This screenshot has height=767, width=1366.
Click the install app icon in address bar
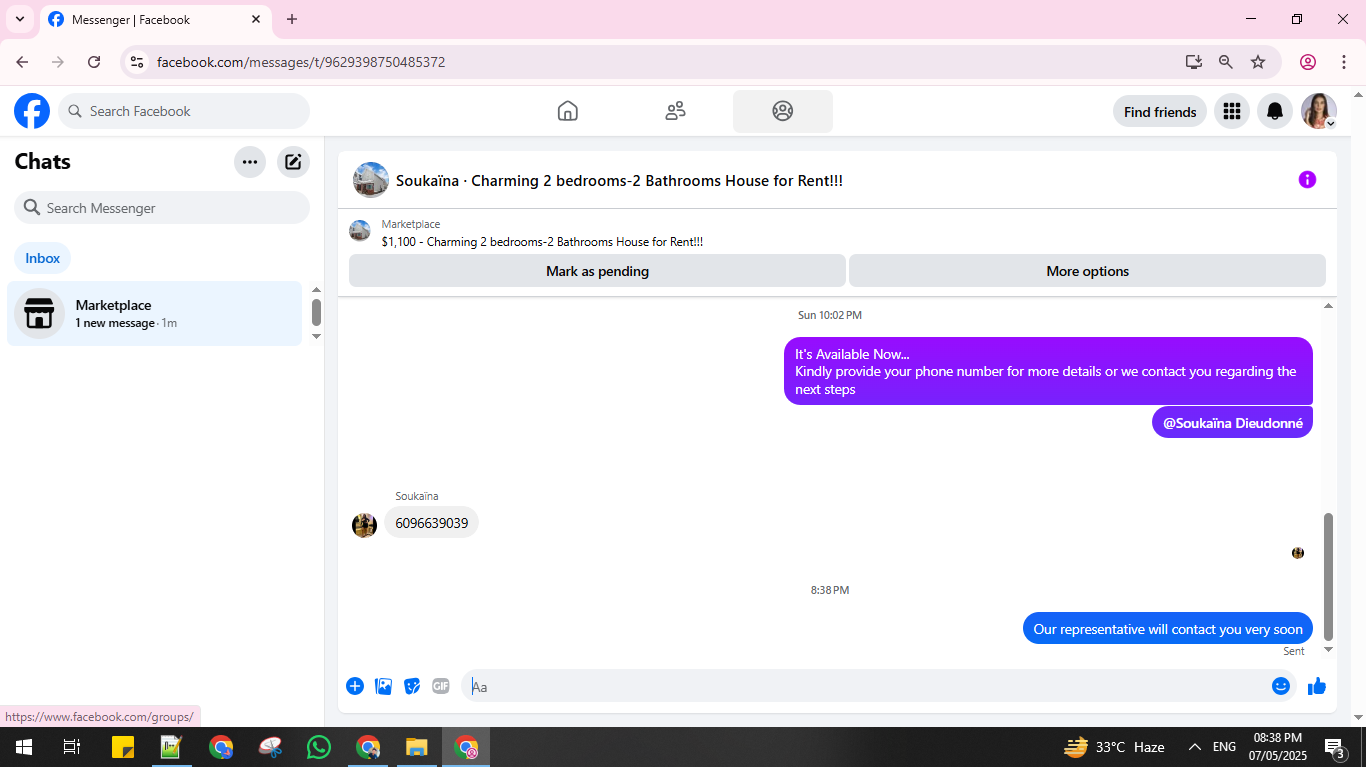pyautogui.click(x=1194, y=62)
